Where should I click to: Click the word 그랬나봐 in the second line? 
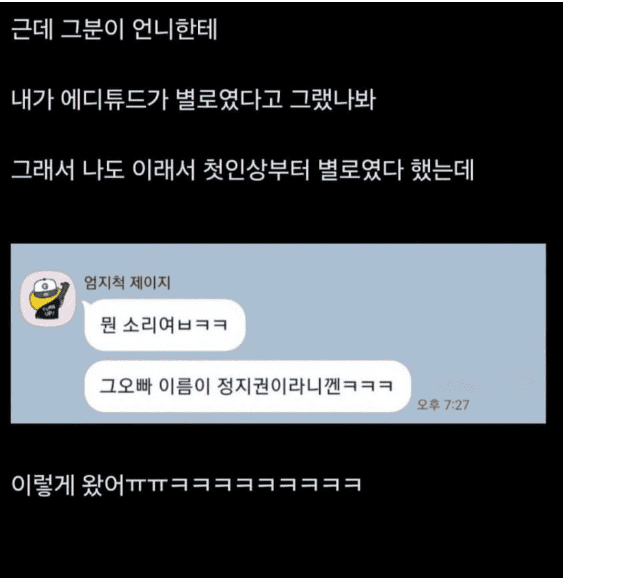[333, 99]
